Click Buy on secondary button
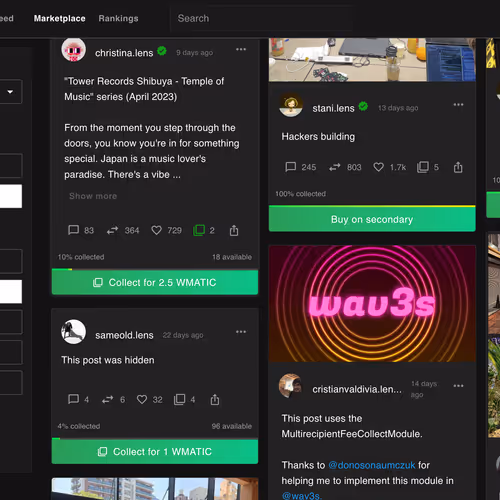This screenshot has height=500, width=500. pos(372,219)
